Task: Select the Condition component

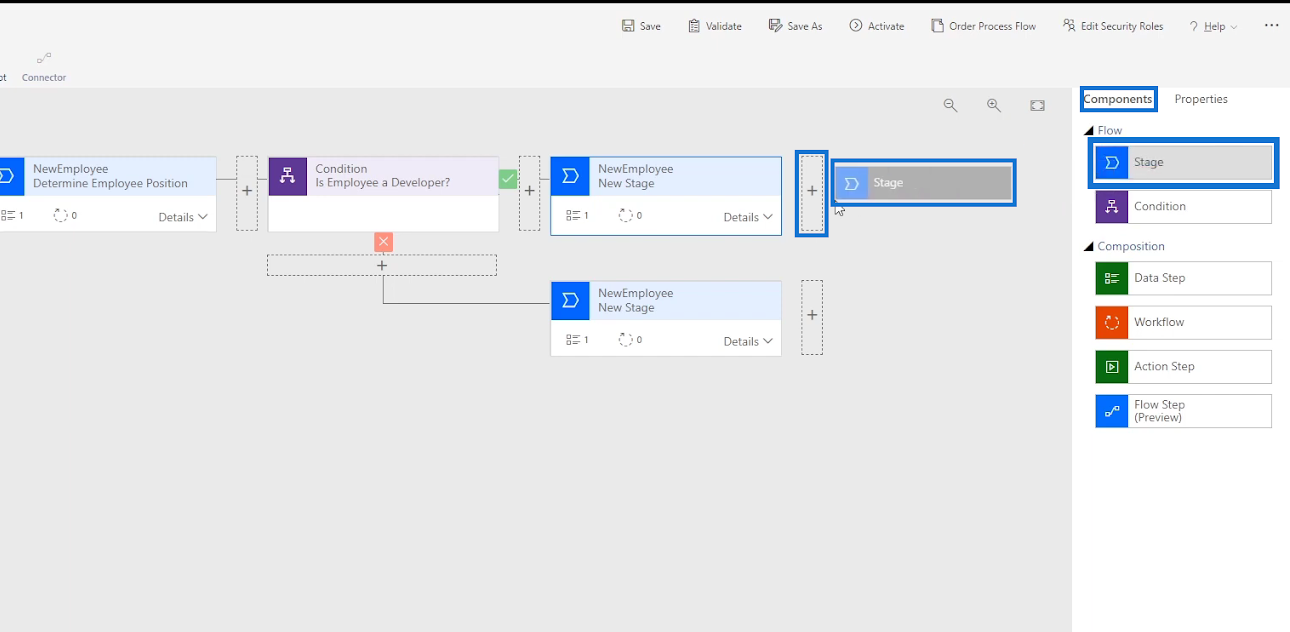Action: coord(1184,206)
